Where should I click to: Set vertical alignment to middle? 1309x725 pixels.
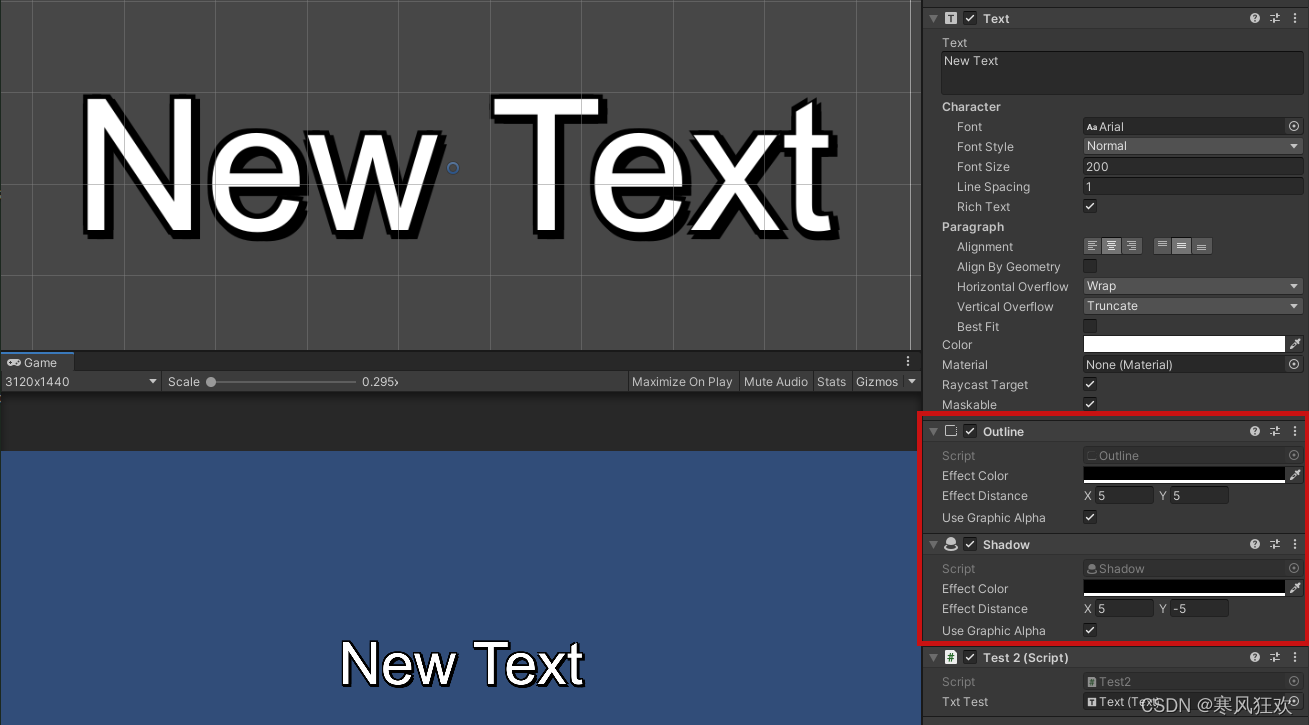click(x=1182, y=246)
